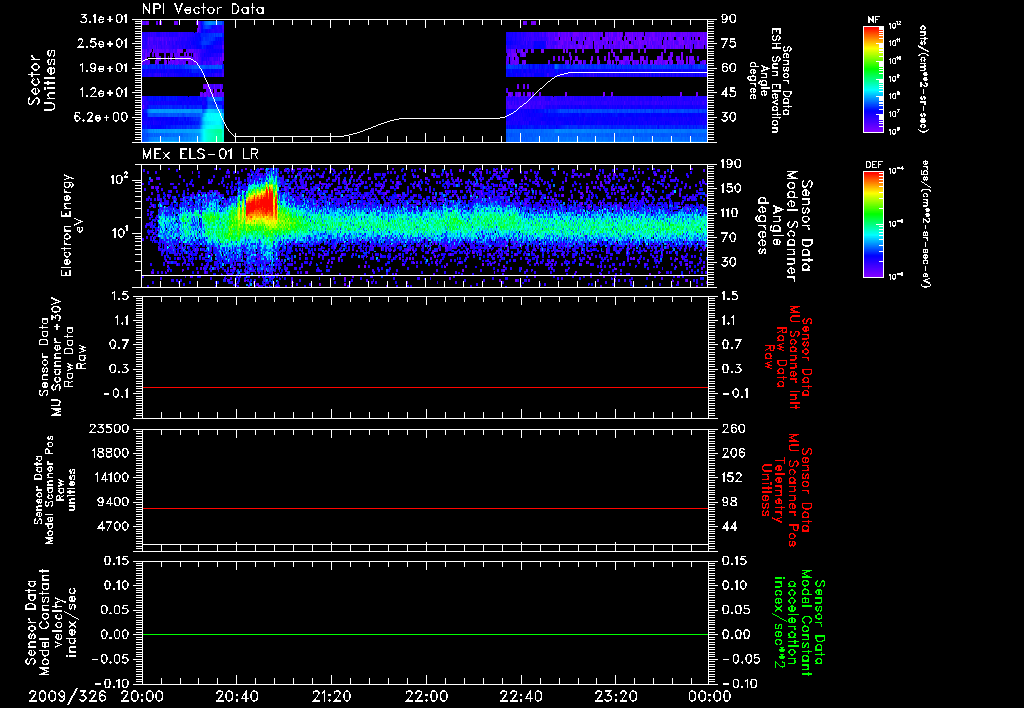Click the '18800' scanner position tick
Image resolution: width=1024 pixels, height=708 pixels.
point(108,453)
